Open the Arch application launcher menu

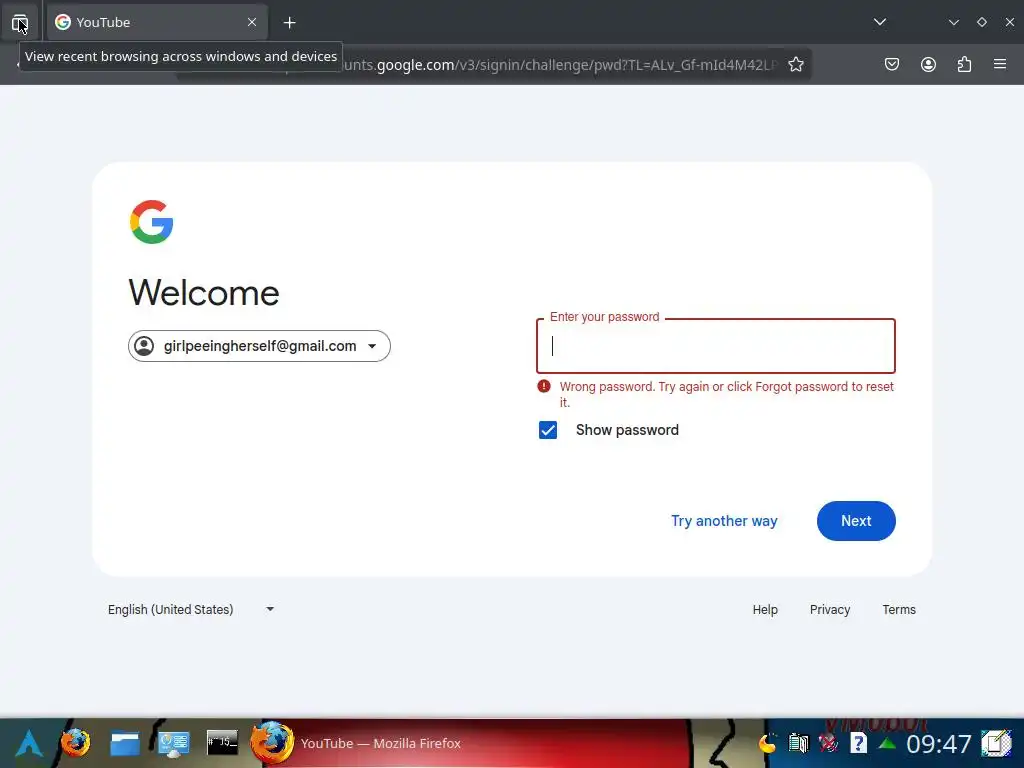29,743
